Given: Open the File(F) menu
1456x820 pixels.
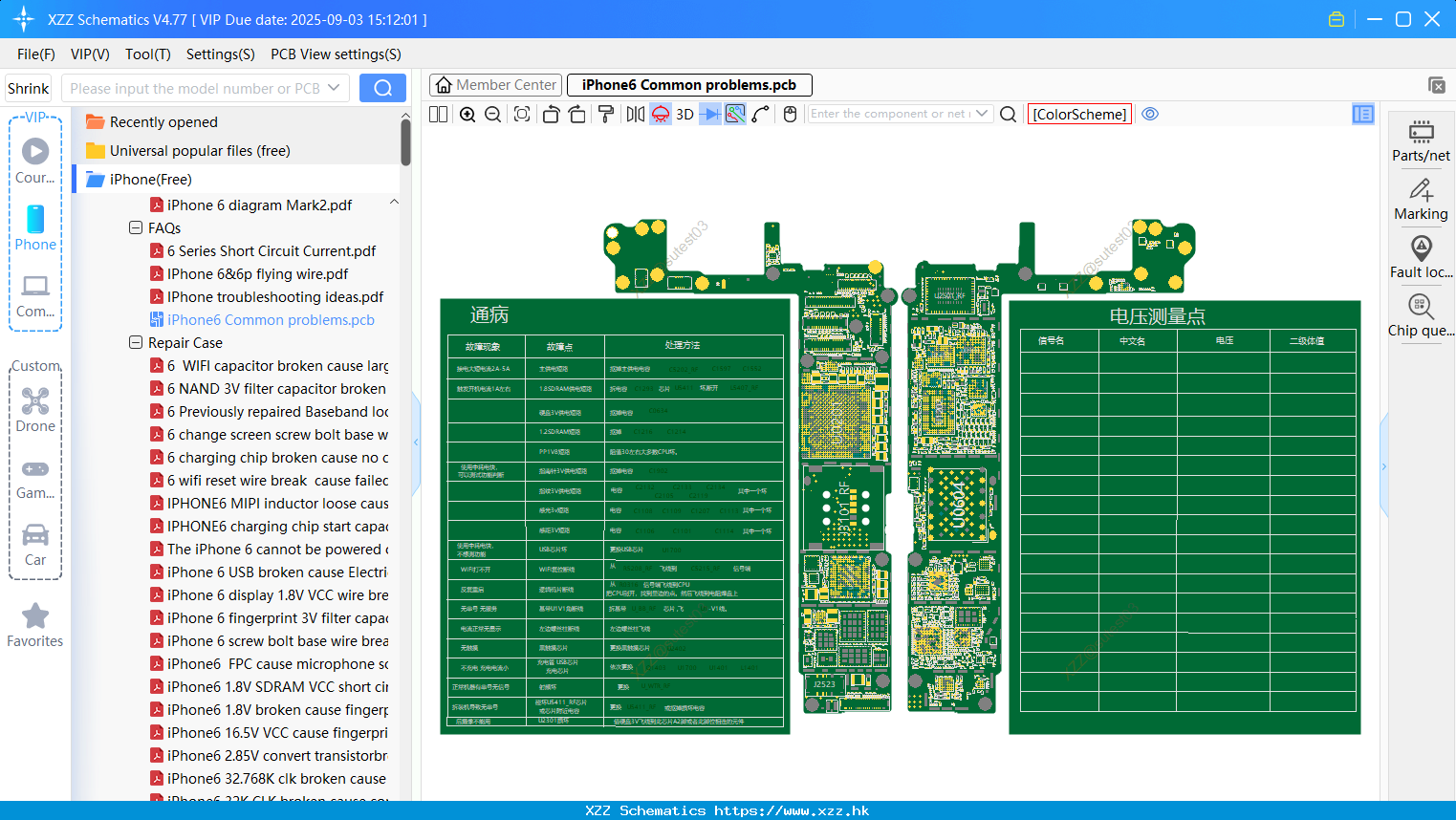Looking at the screenshot, I should pos(36,54).
